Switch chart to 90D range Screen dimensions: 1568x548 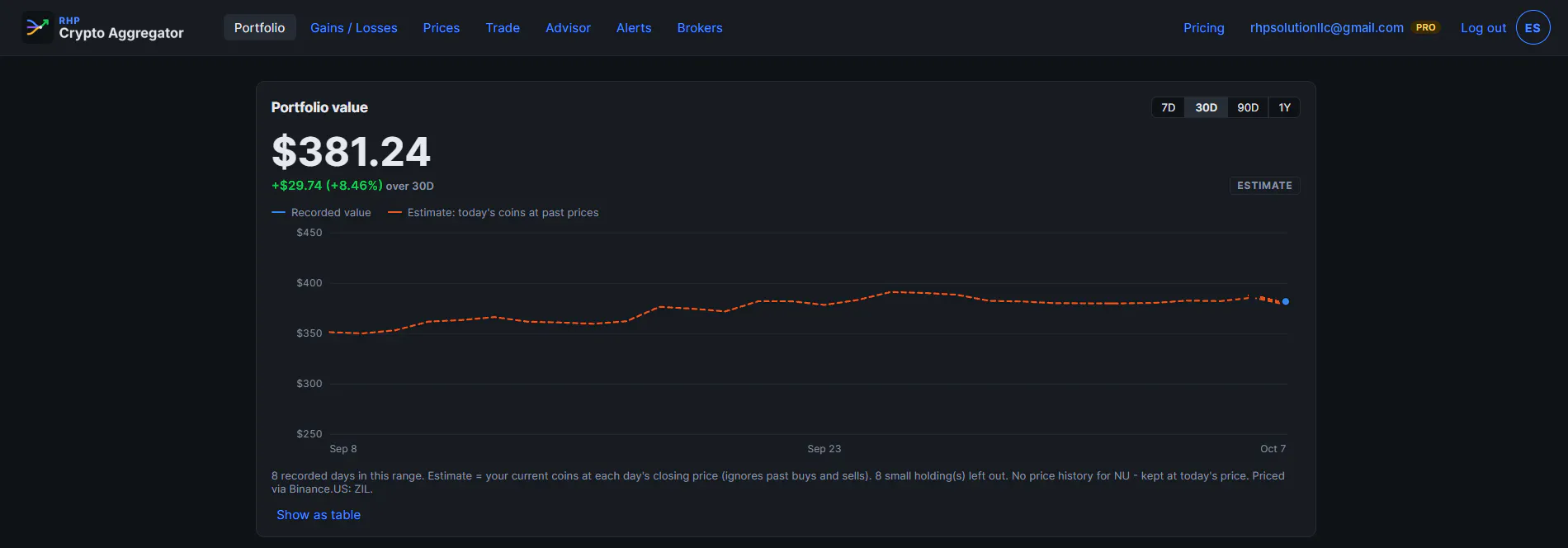coord(1248,107)
